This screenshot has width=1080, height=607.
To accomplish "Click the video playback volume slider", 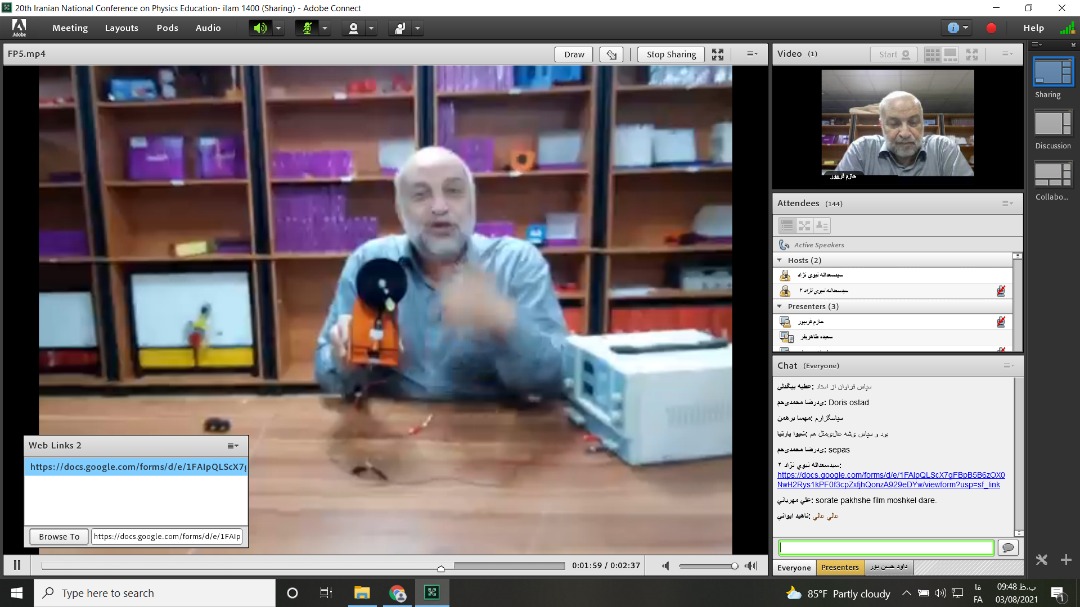I will pyautogui.click(x=708, y=566).
